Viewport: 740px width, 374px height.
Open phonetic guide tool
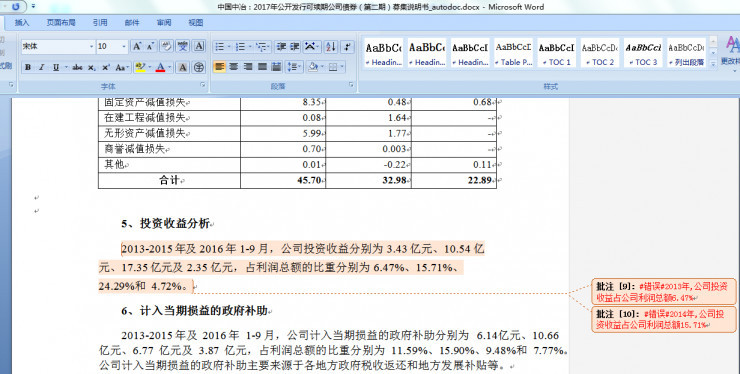183,46
